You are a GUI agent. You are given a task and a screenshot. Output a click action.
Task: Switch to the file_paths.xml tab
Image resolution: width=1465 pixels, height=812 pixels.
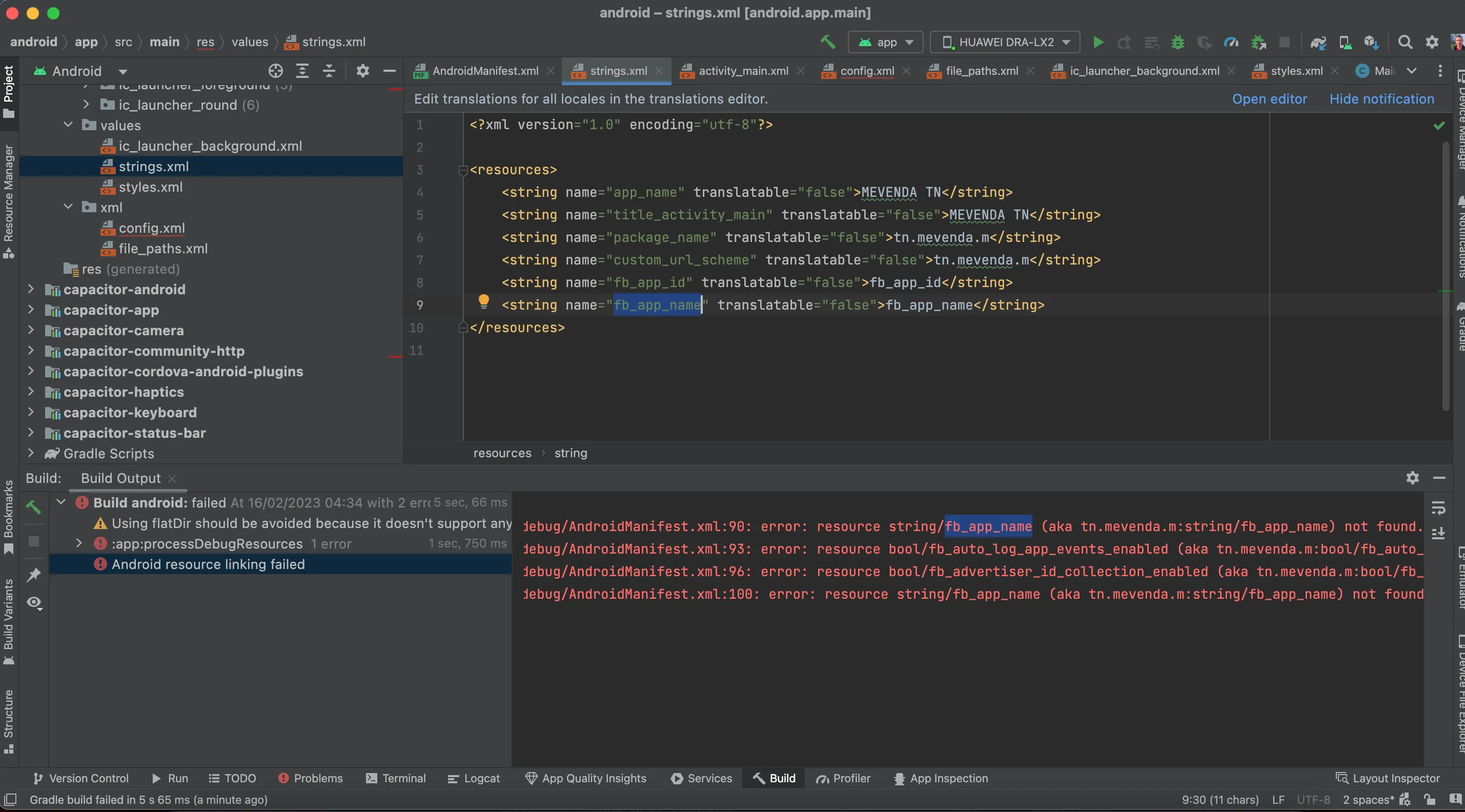982,71
